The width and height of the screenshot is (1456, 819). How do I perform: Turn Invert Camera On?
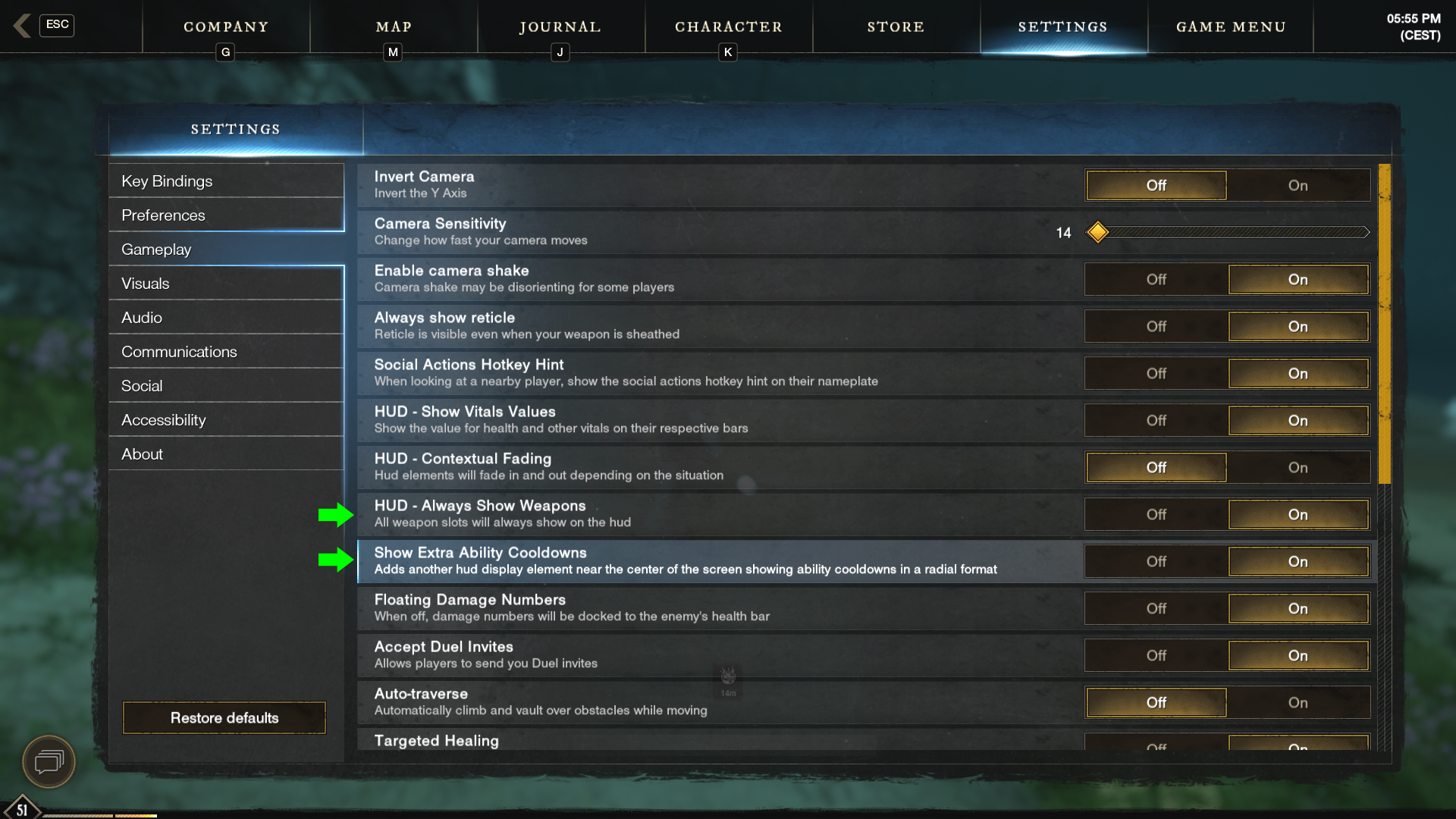click(1298, 186)
